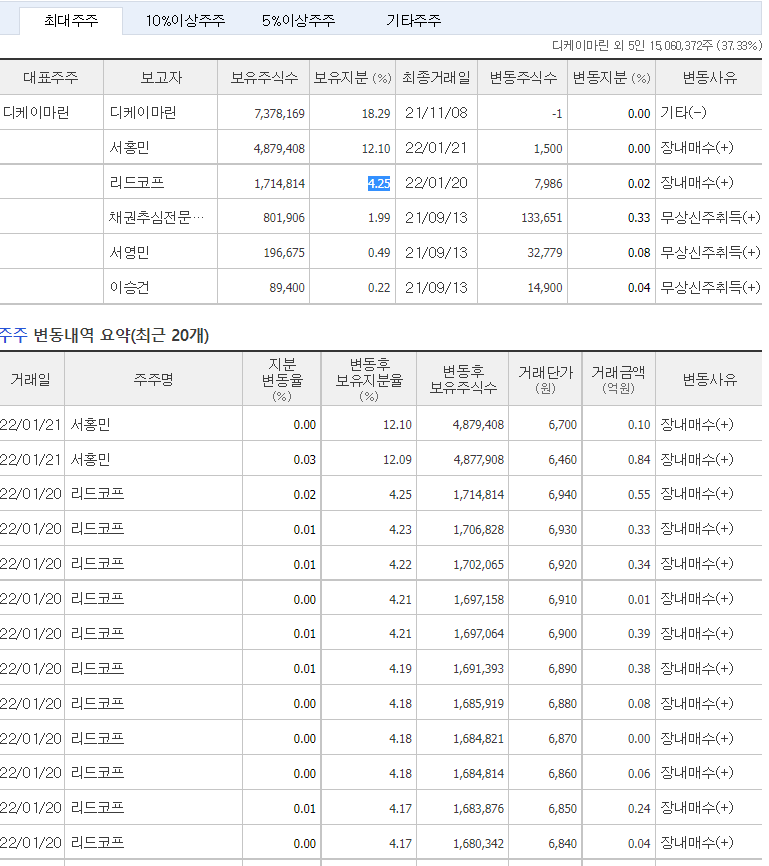Click the 거래금액 (억원) column header
This screenshot has width=769, height=866.
click(x=618, y=379)
